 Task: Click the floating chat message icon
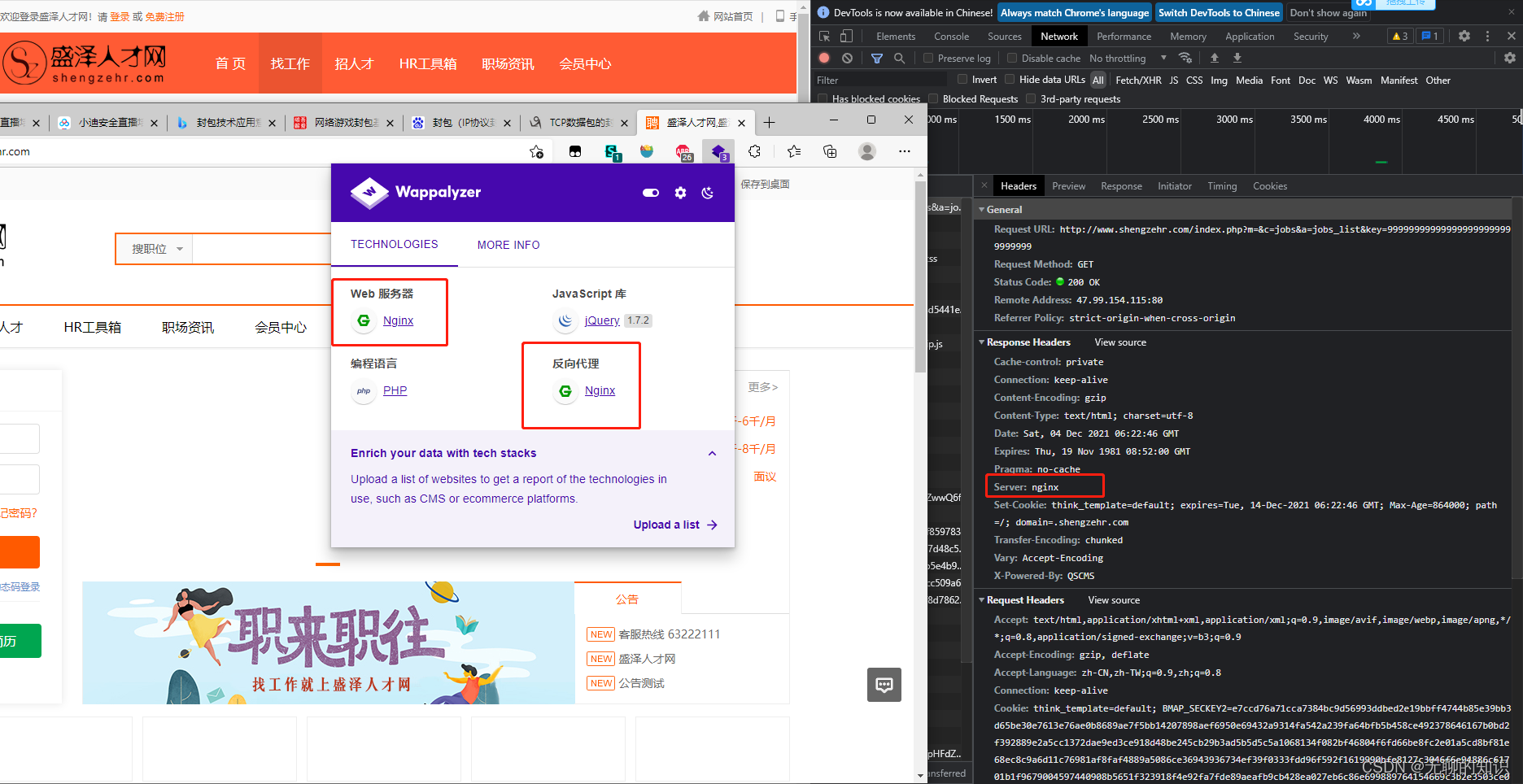pyautogui.click(x=884, y=685)
